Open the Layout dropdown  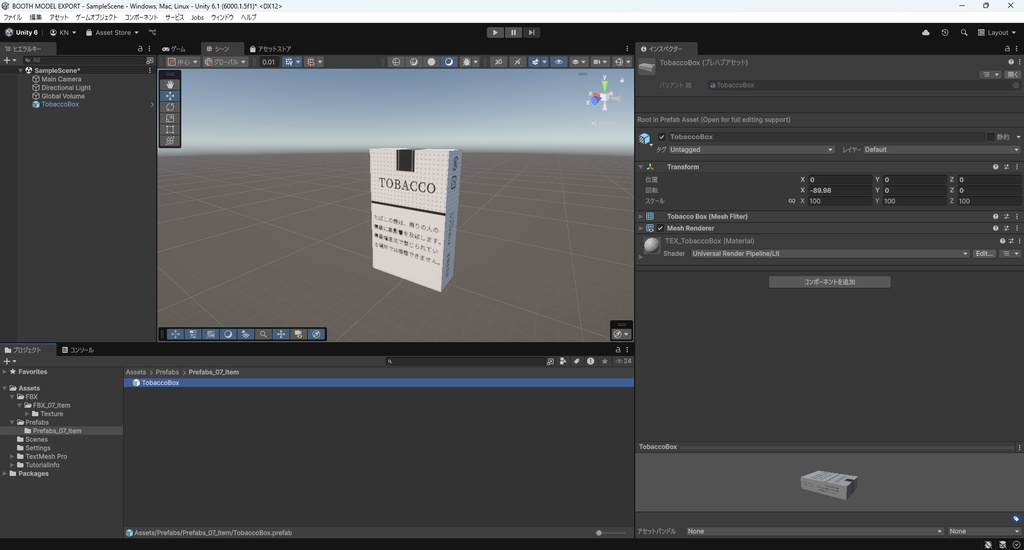997,32
